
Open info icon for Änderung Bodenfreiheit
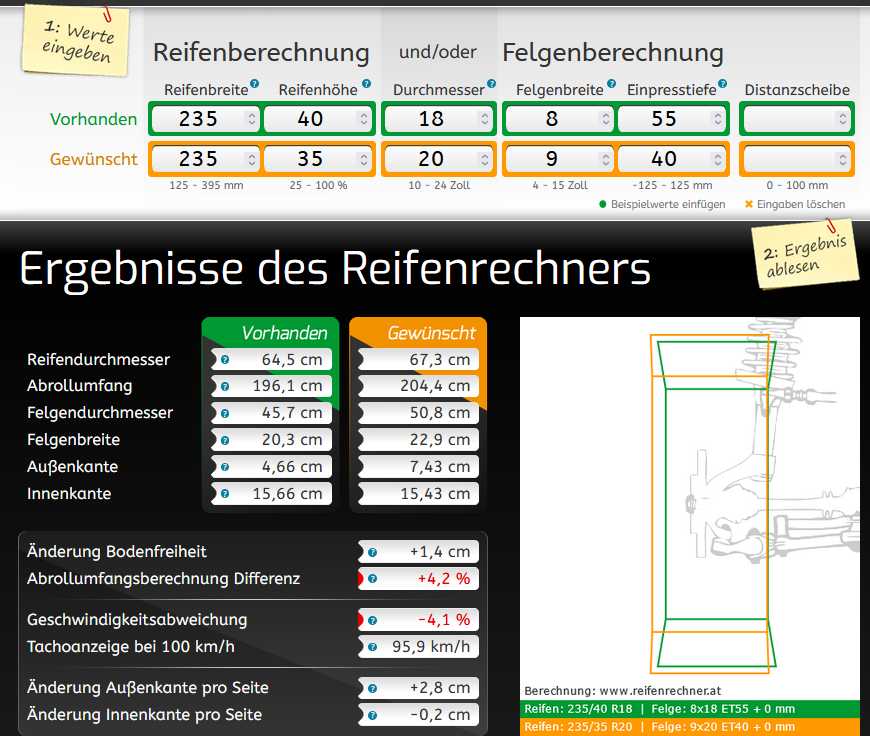372,552
